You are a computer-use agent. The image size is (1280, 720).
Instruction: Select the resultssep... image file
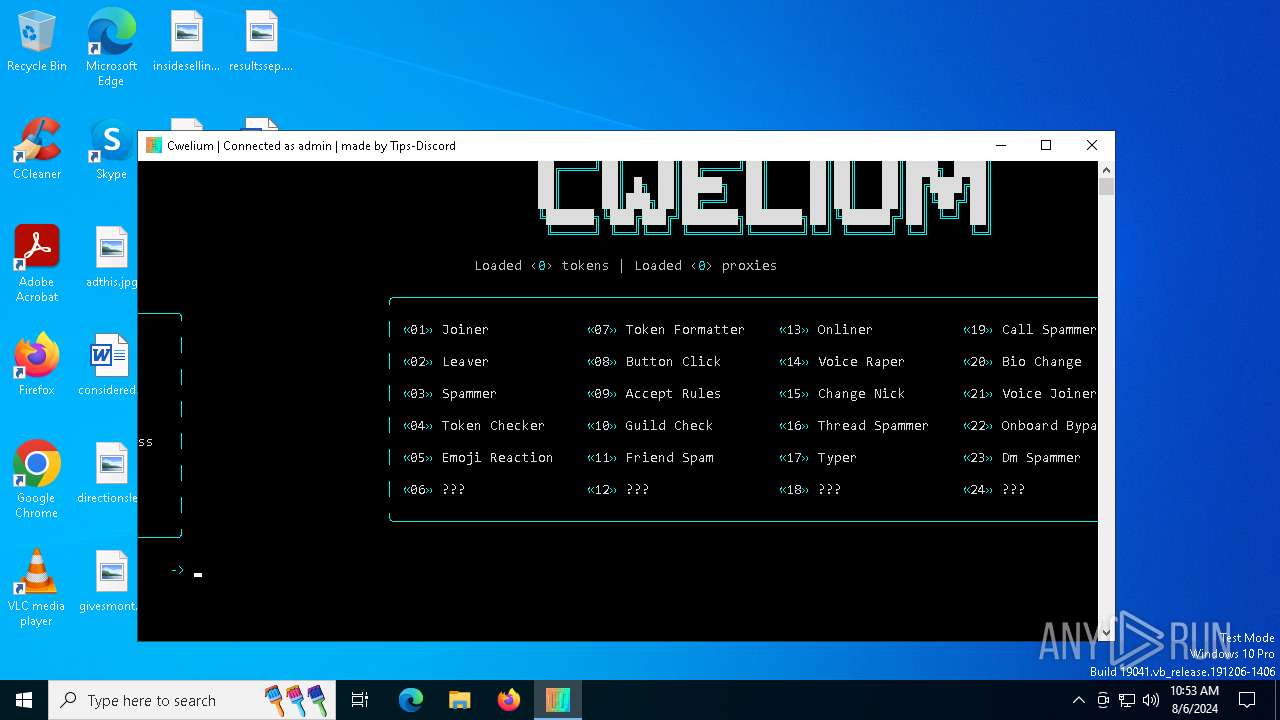pos(261,42)
